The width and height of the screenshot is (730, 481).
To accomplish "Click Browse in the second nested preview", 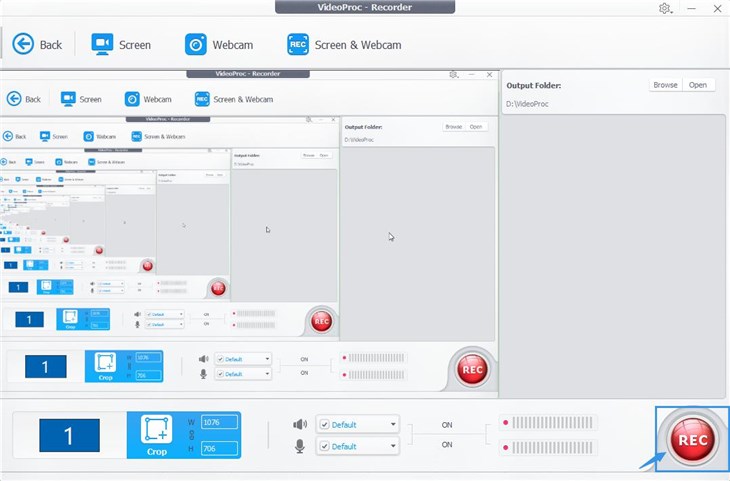I will [453, 127].
